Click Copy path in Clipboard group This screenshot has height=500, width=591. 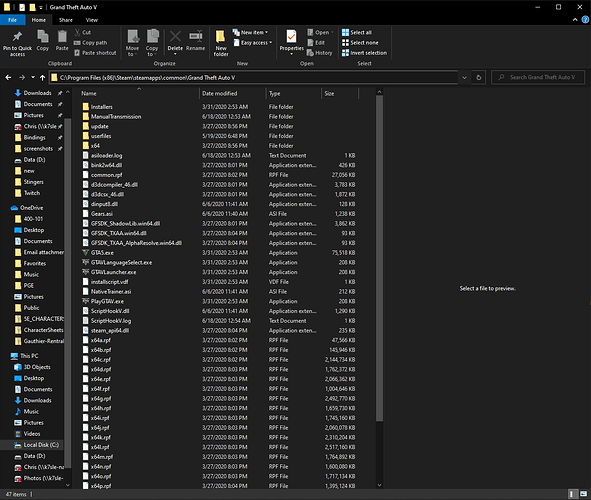pyautogui.click(x=90, y=43)
